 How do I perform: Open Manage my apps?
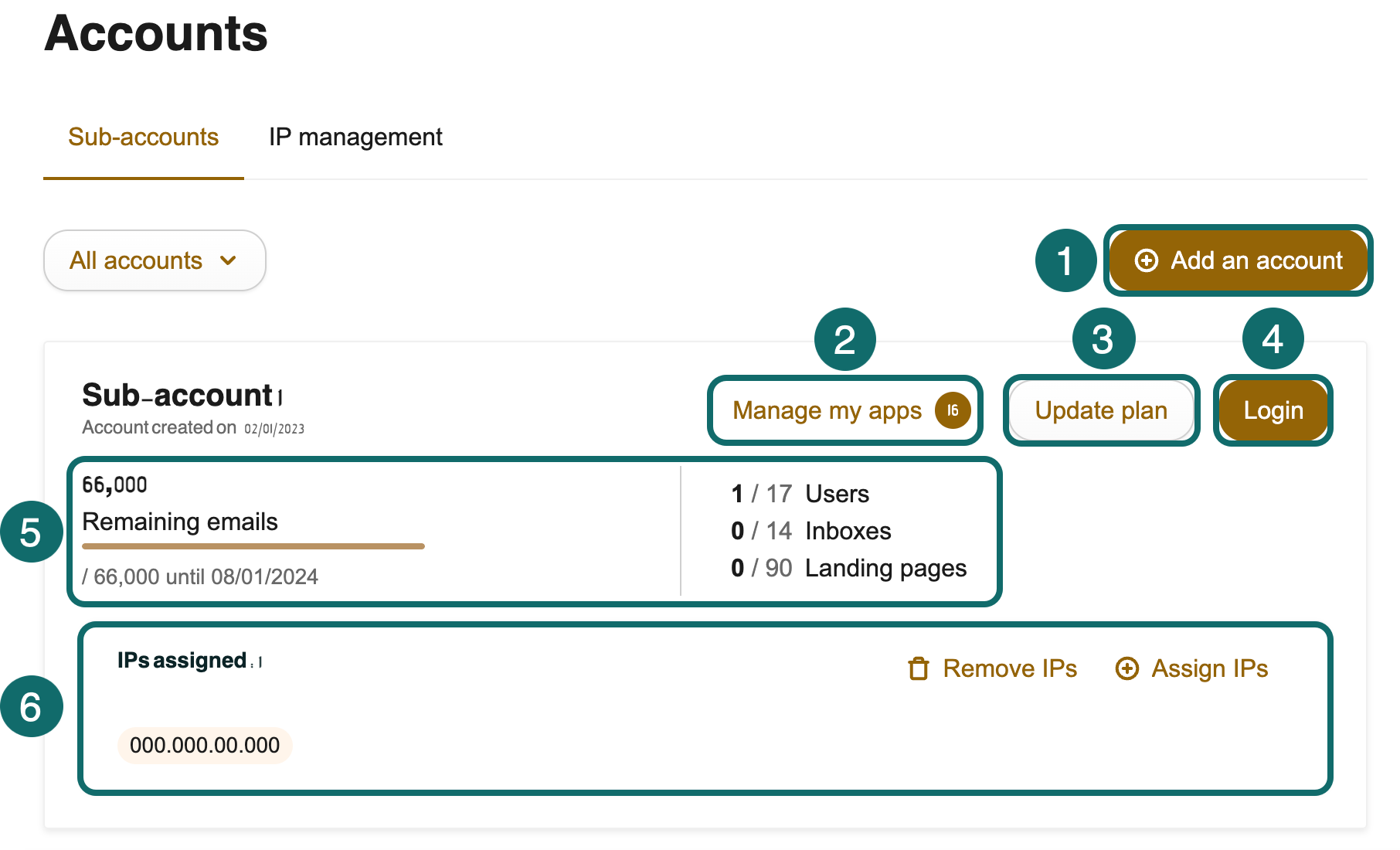tap(826, 410)
